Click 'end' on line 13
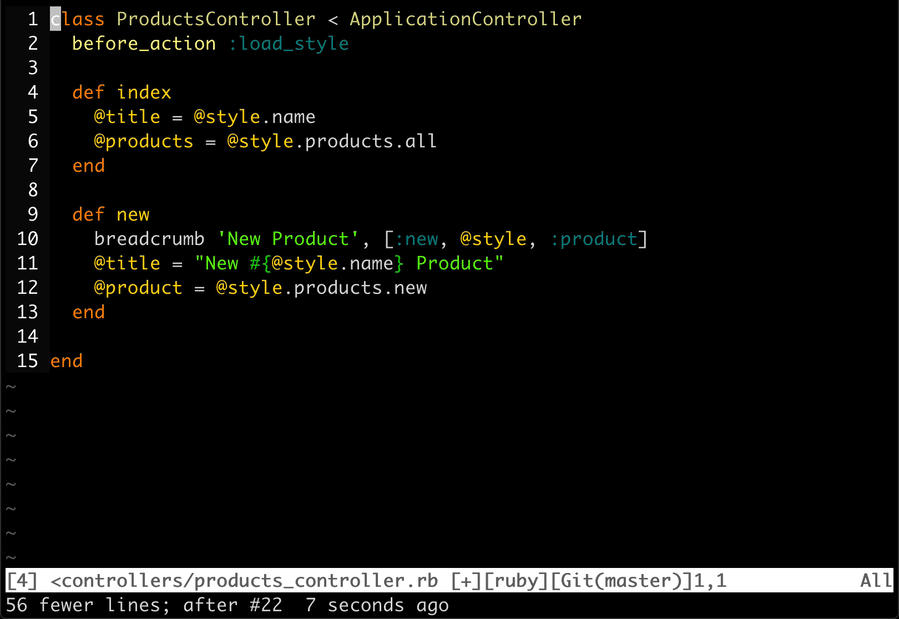Screen dimensions: 899x619 pos(88,312)
